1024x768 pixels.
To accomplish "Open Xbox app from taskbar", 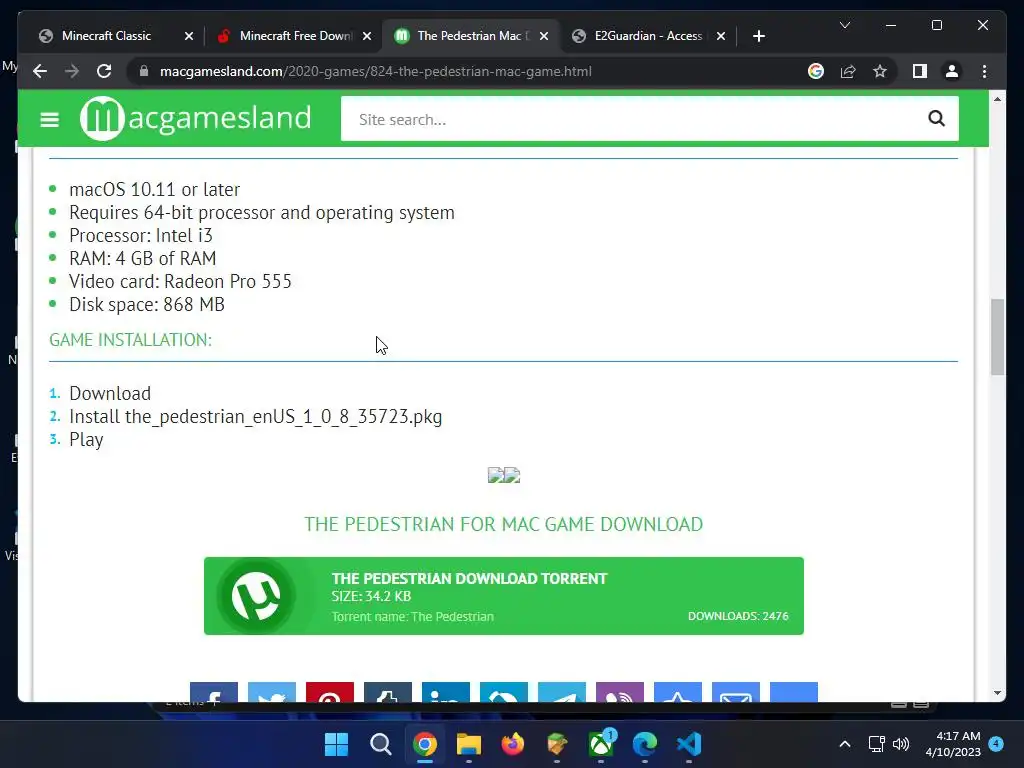I will pyautogui.click(x=601, y=744).
